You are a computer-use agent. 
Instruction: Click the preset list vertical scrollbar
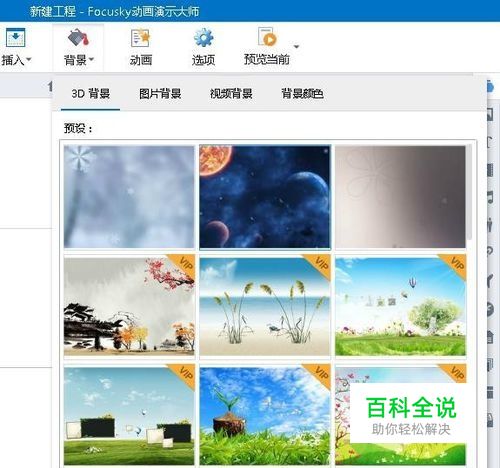click(x=470, y=192)
